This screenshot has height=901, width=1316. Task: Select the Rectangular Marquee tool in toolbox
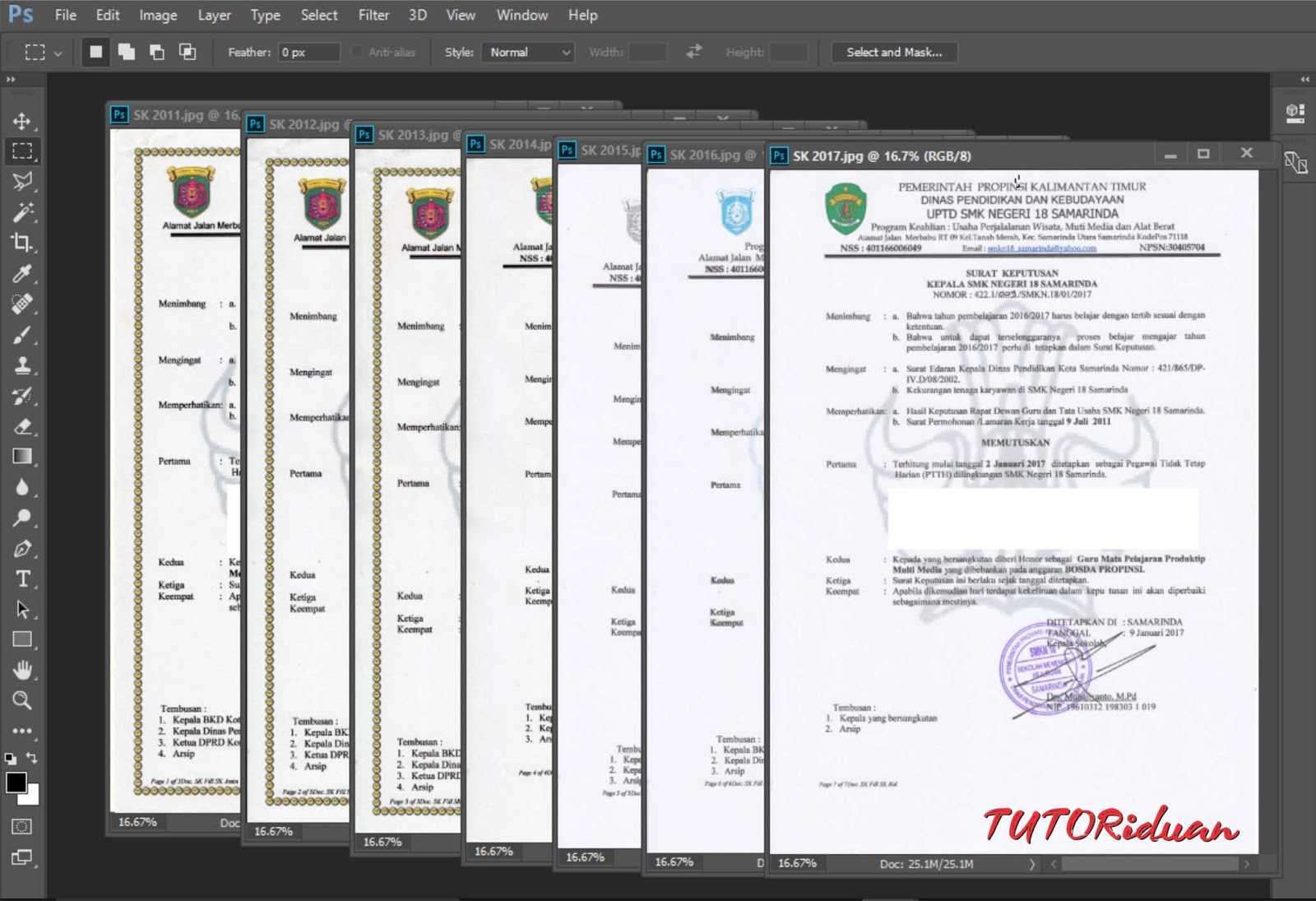click(22, 151)
